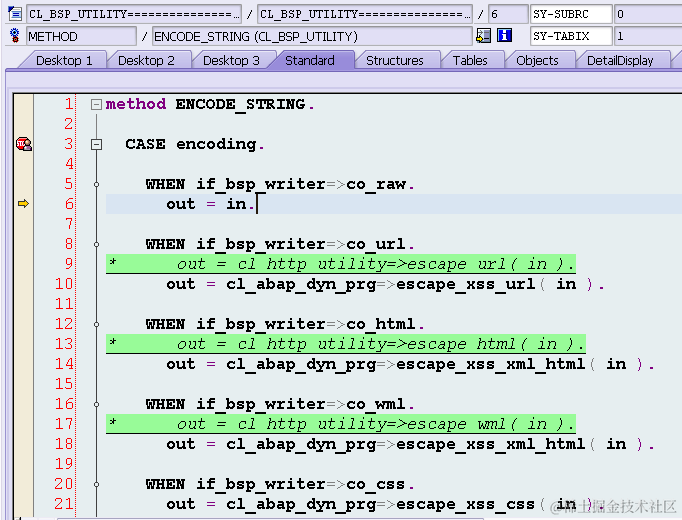The image size is (682, 520).
Task: Collapse the method ENCODE_STRING block
Action: [x=96, y=104]
